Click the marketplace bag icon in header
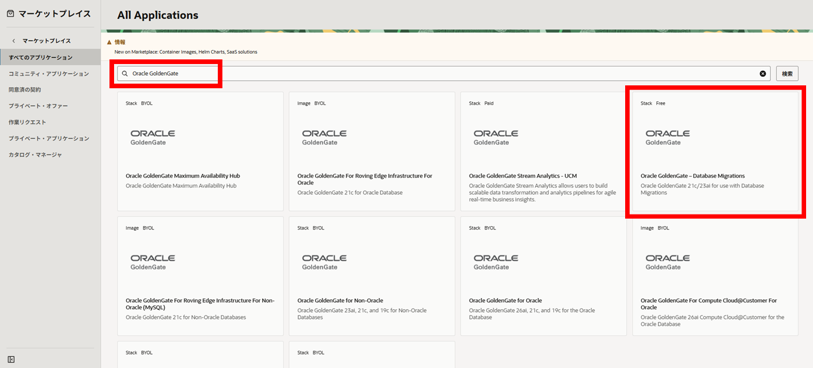 (11, 14)
